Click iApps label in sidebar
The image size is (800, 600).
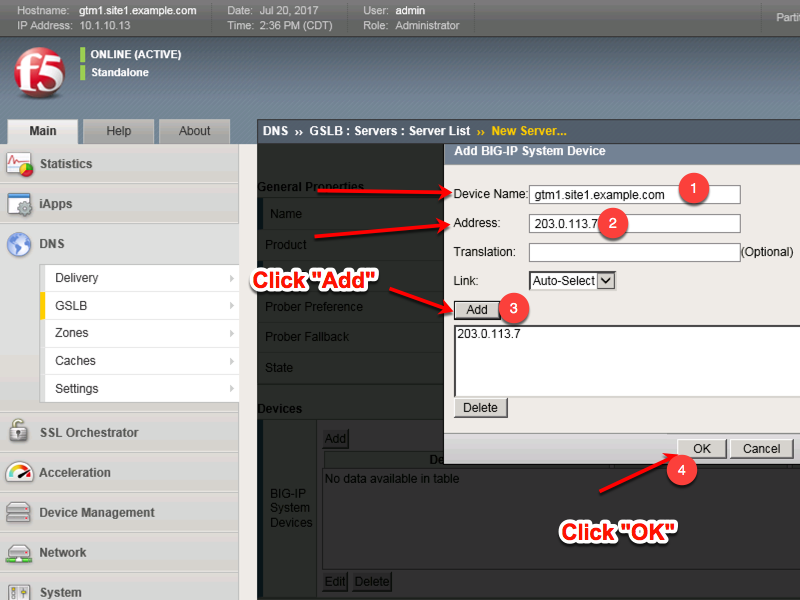click(56, 204)
